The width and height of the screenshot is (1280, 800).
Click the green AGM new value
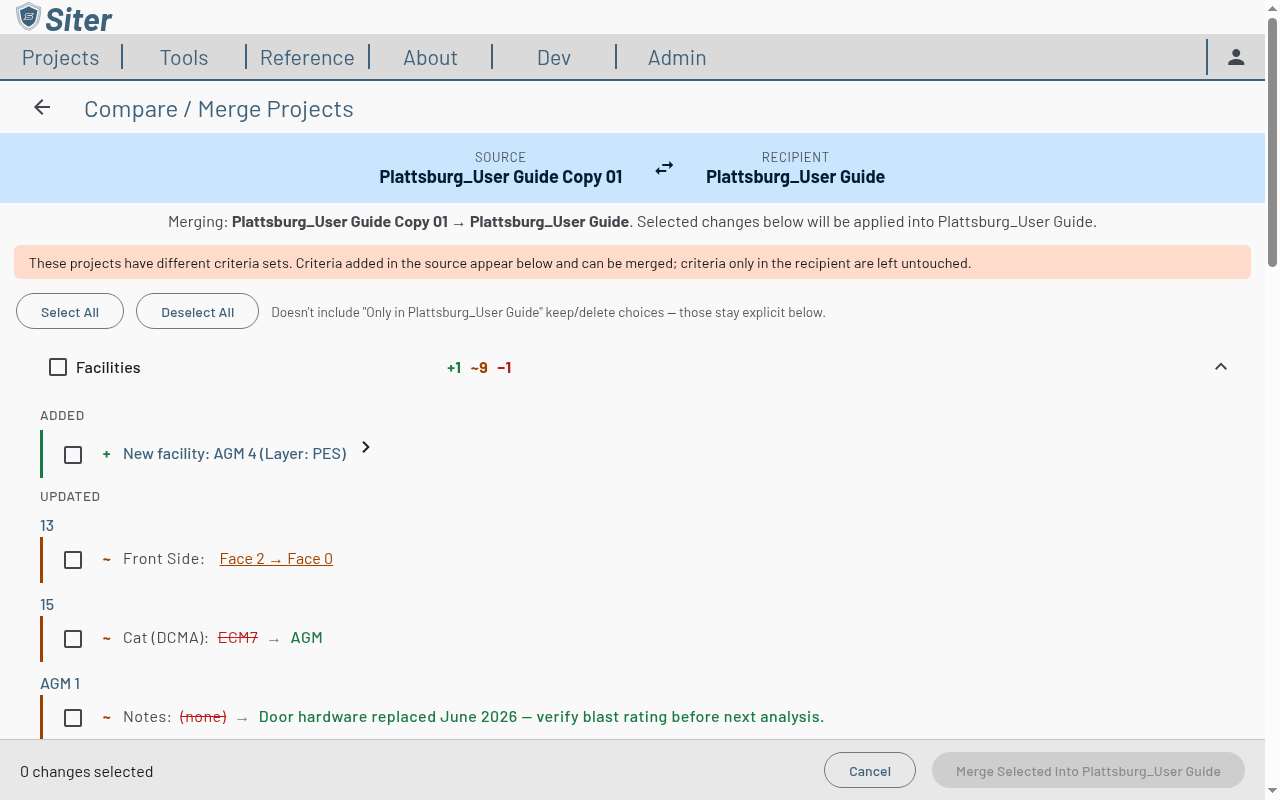coord(307,638)
